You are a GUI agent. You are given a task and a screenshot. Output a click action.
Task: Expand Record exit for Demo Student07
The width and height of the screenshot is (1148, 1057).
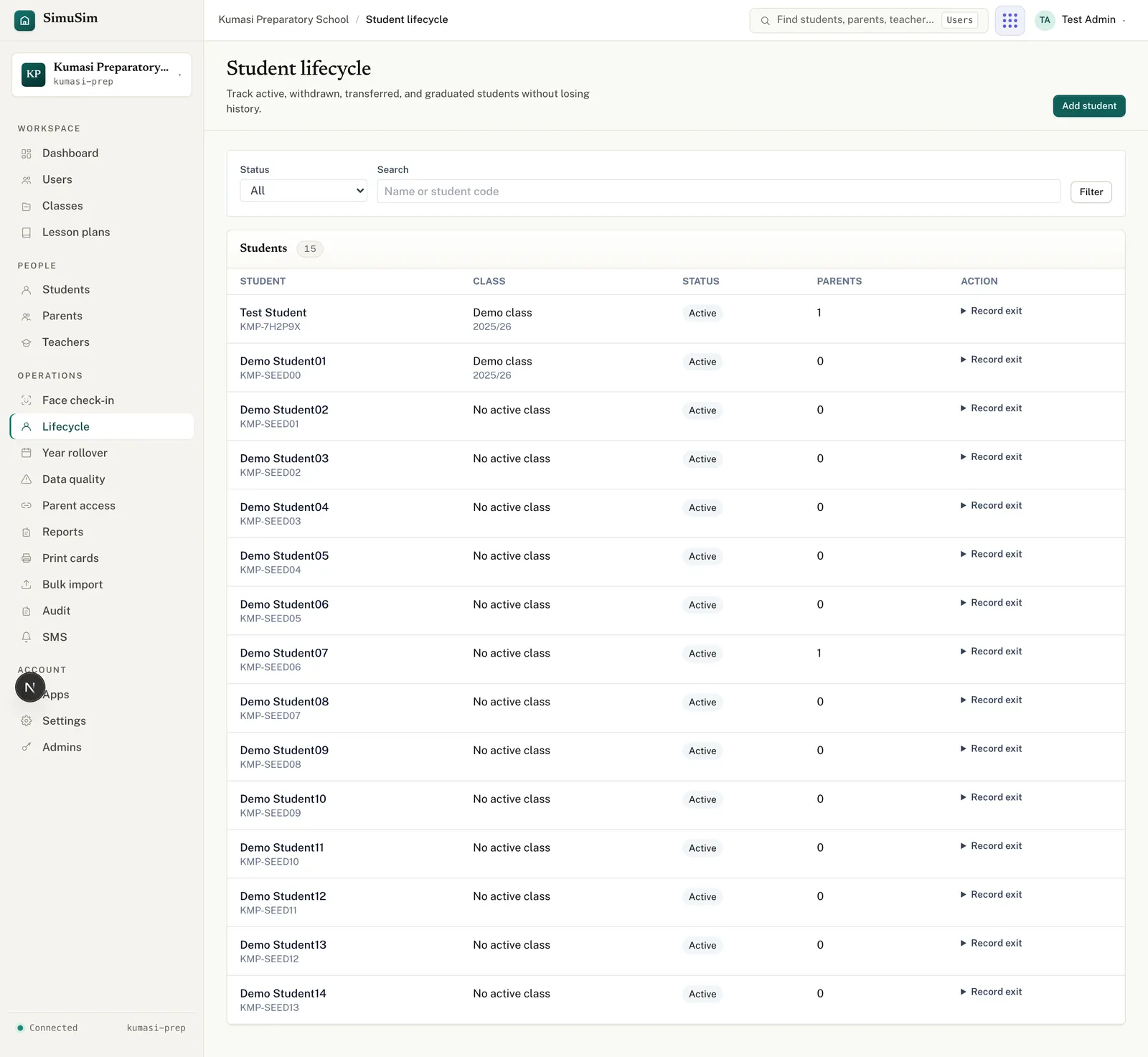click(x=991, y=652)
